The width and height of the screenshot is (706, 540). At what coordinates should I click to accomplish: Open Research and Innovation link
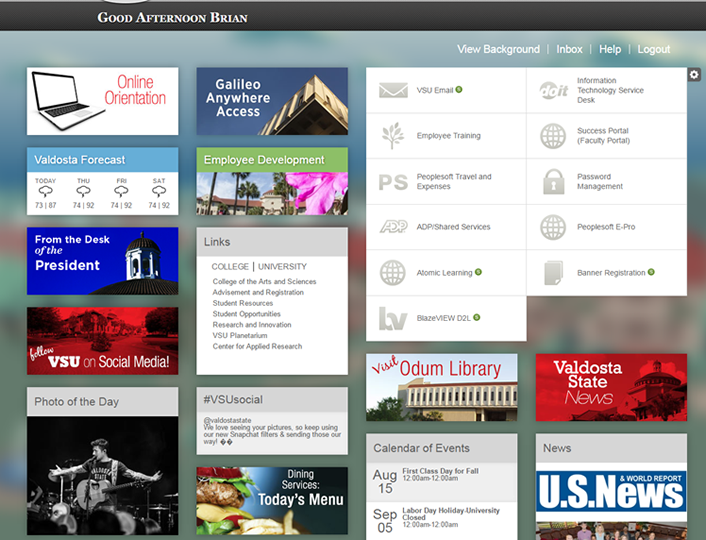pos(252,325)
